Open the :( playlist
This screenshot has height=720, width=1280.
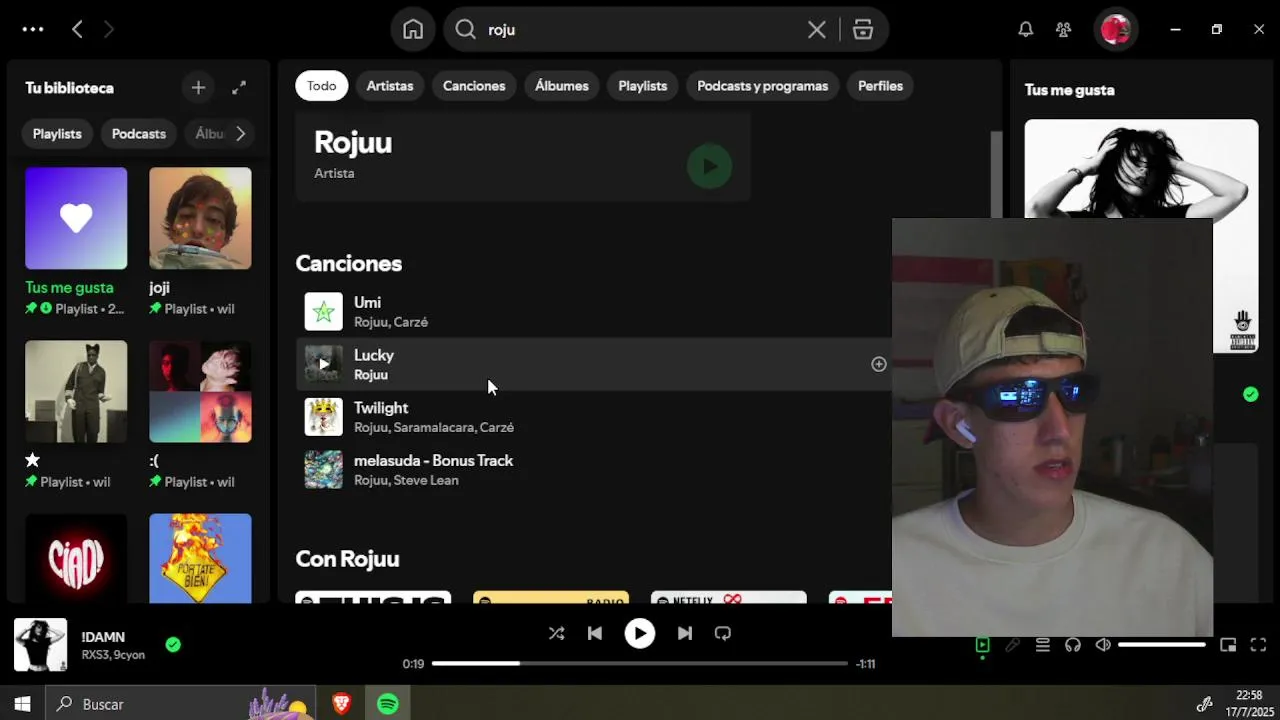200,416
